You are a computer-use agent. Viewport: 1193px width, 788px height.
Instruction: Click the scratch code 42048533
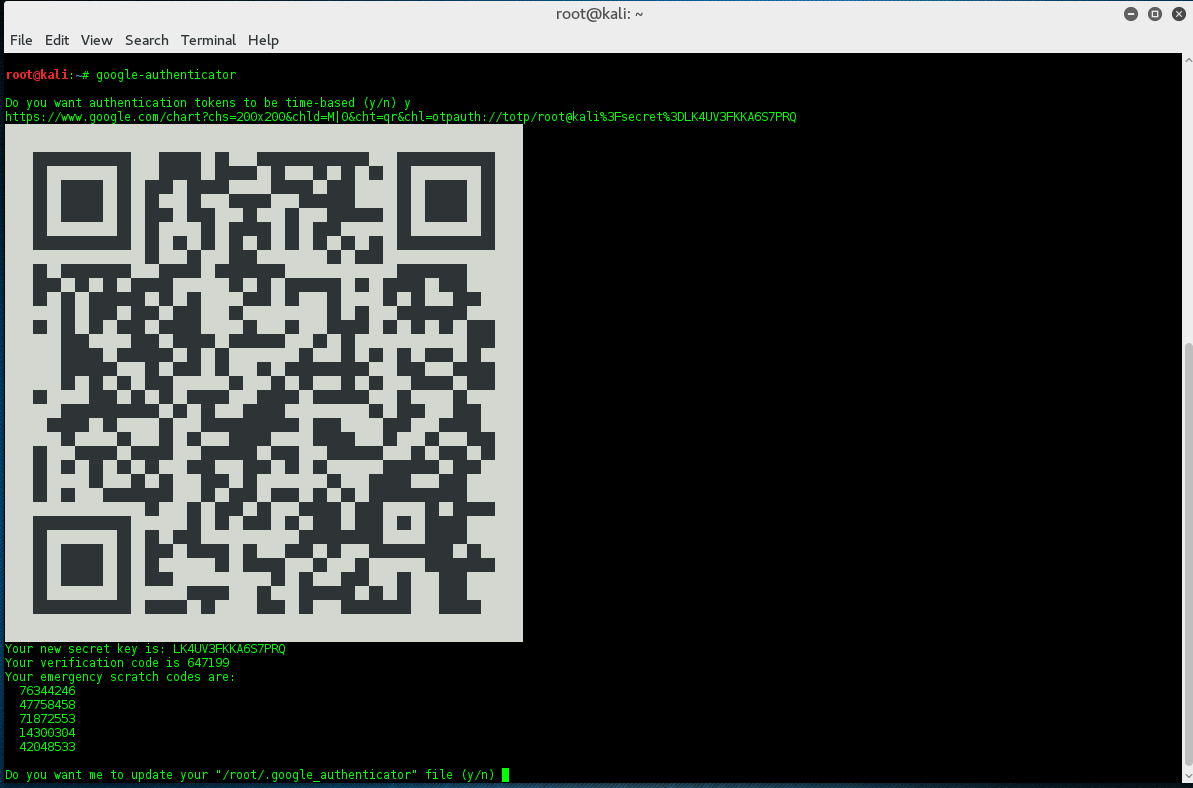point(47,747)
